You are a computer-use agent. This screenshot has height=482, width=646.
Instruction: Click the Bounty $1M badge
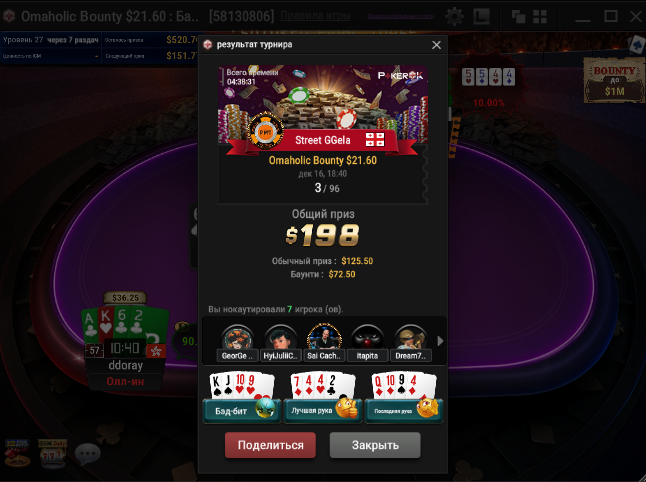[614, 80]
